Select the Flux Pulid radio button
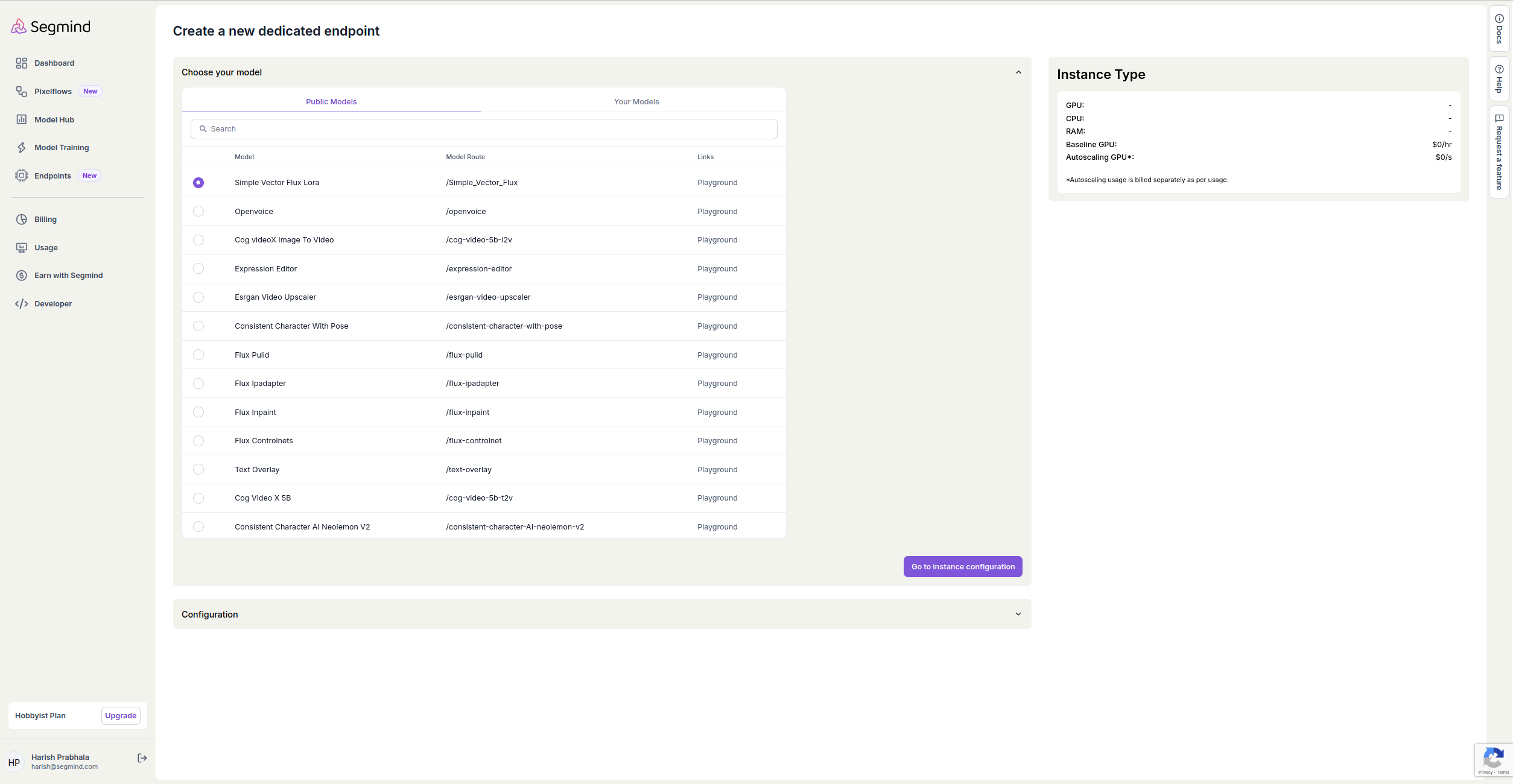 click(198, 355)
